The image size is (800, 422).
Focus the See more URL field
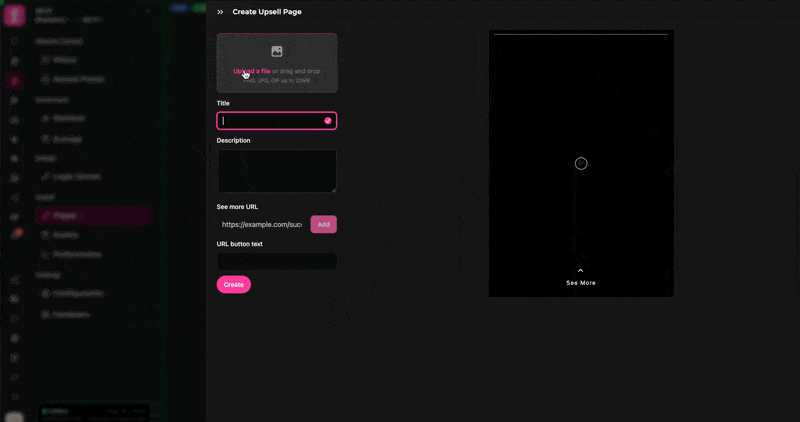pos(261,225)
